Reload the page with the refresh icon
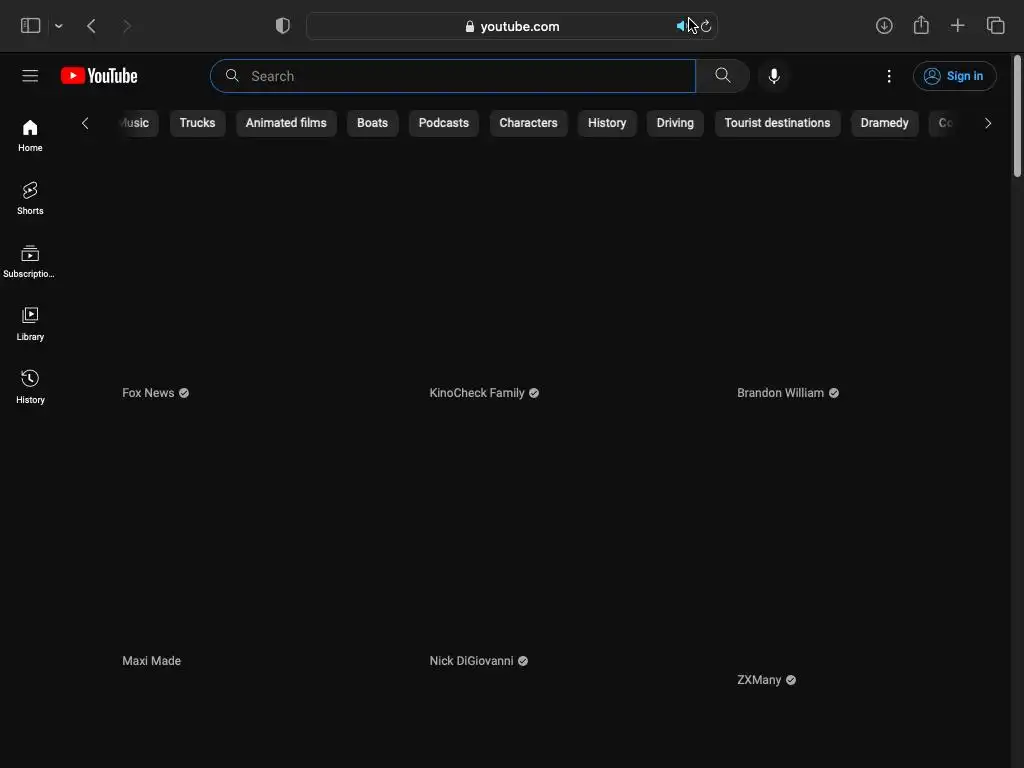This screenshot has width=1024, height=768. [706, 26]
